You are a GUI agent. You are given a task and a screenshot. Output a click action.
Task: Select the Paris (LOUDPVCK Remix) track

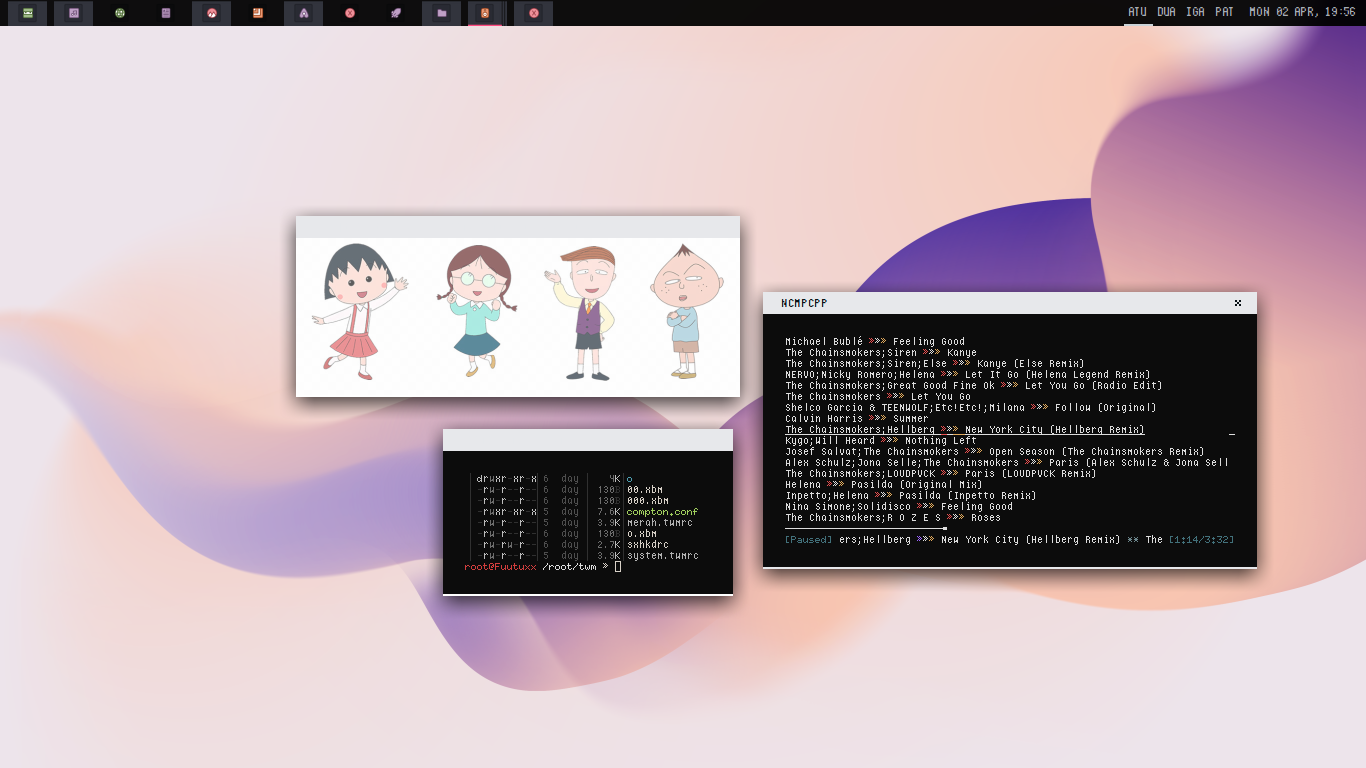point(941,474)
